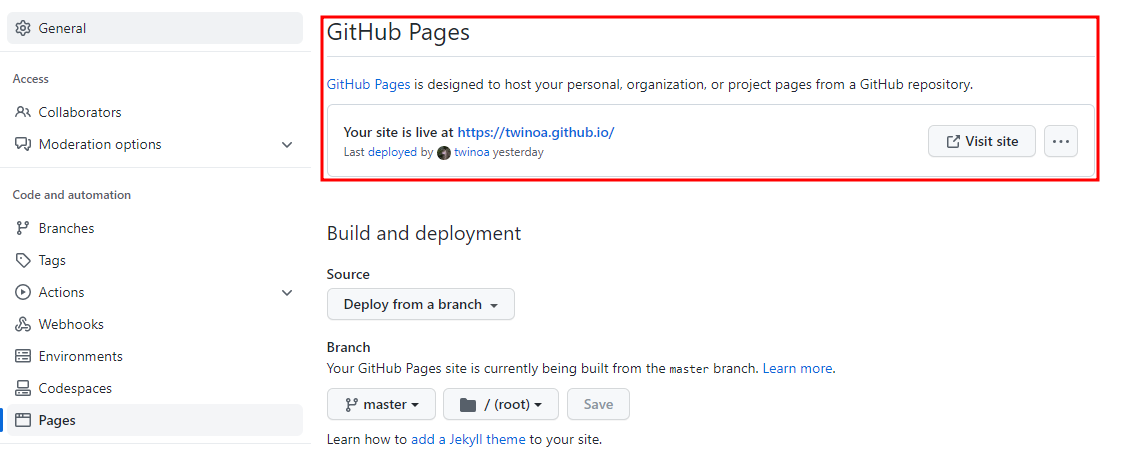1122x454 pixels.
Task: Click the folder icon in the root dropdown
Action: [468, 405]
